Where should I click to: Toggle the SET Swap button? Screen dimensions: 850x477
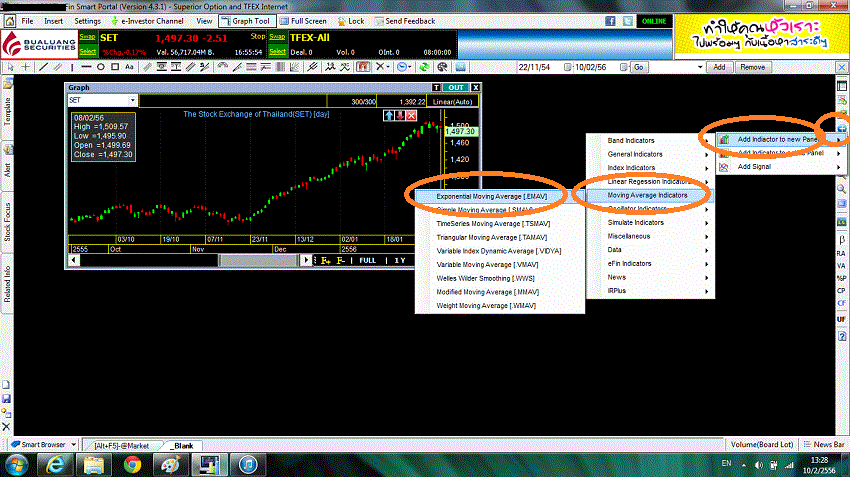coord(88,37)
